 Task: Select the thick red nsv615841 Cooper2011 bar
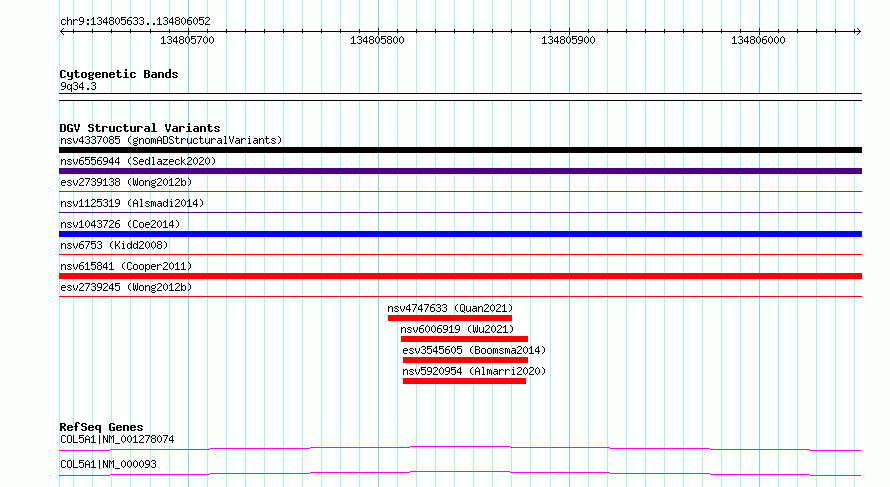coord(460,276)
